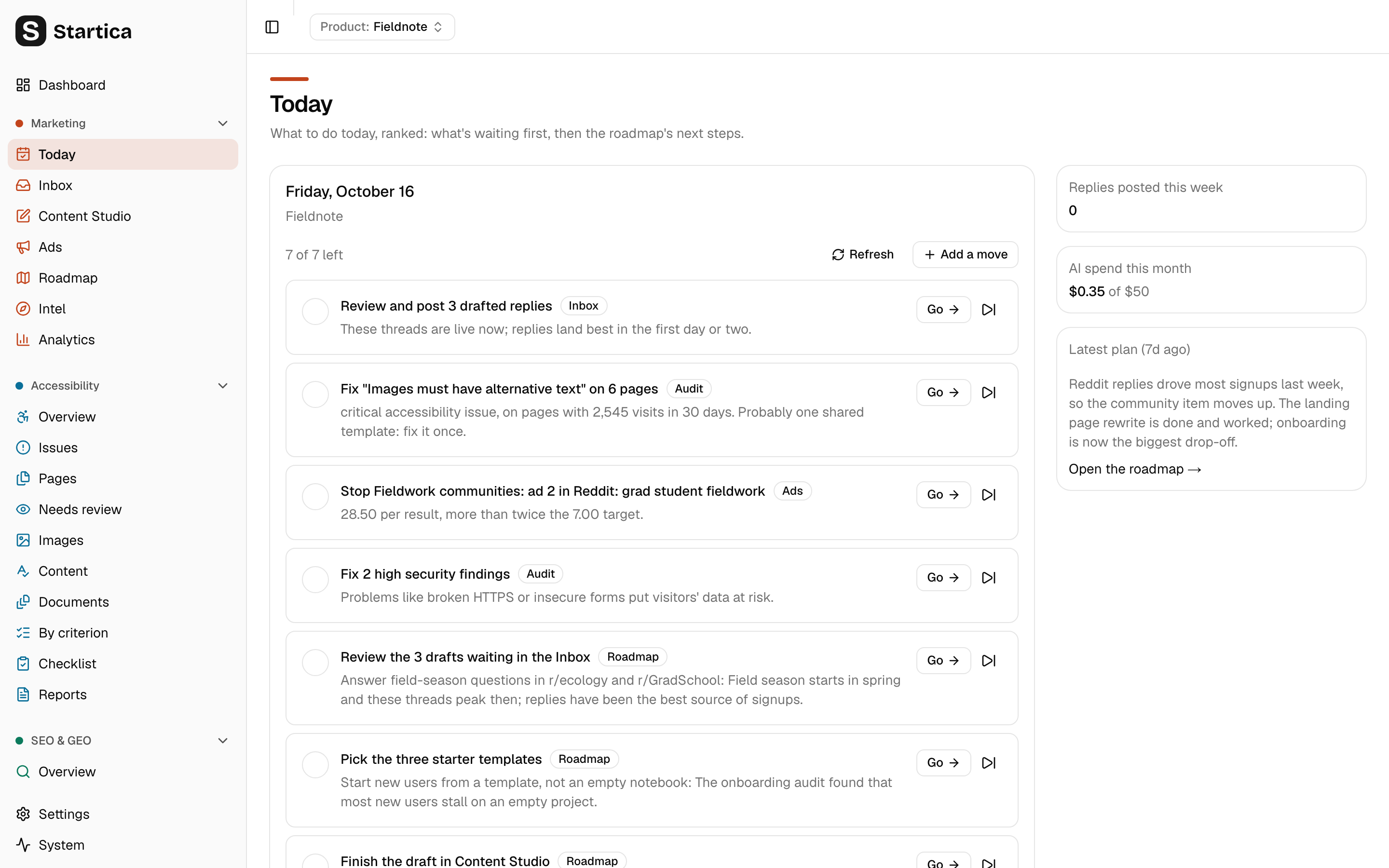The height and width of the screenshot is (868, 1389).
Task: Skip the "Stop Fieldwork communities" ad task
Action: point(988,495)
